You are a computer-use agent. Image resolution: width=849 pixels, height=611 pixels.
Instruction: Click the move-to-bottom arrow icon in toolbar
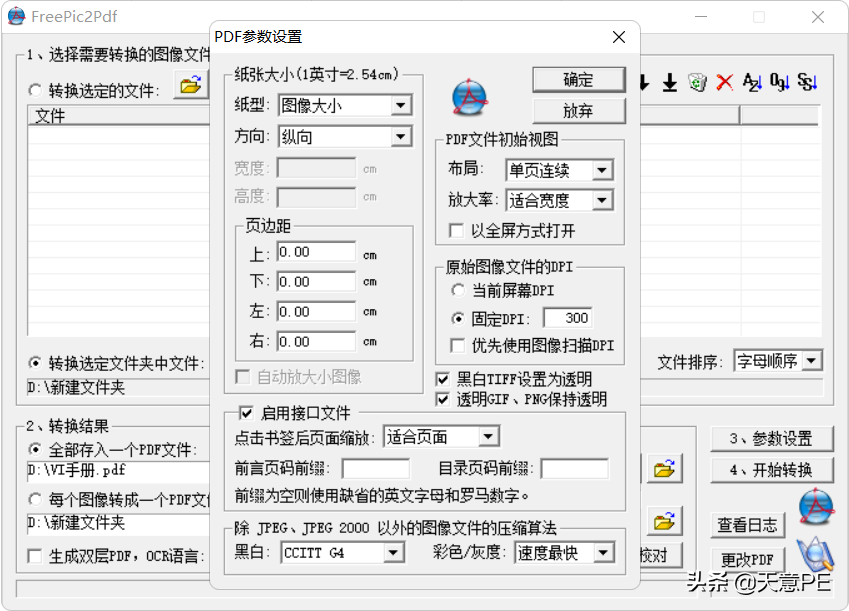[x=670, y=82]
